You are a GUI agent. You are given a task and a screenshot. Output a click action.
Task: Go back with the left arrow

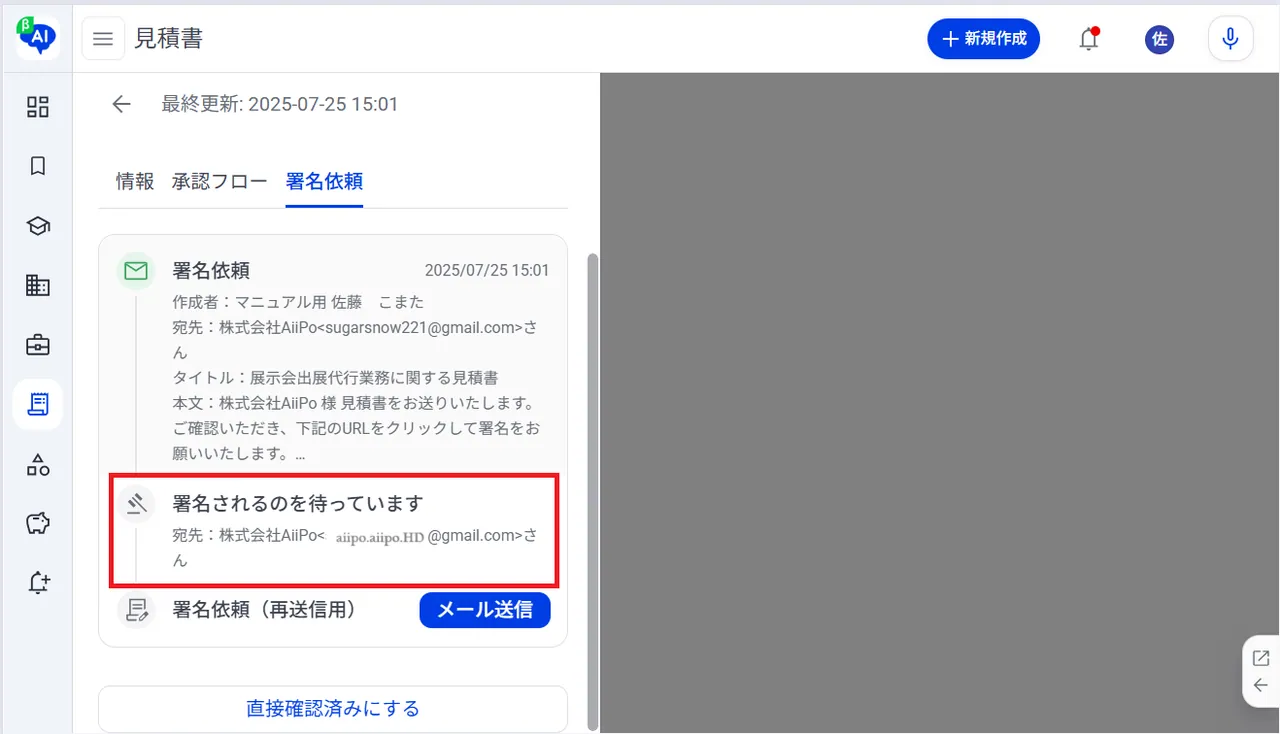(122, 104)
